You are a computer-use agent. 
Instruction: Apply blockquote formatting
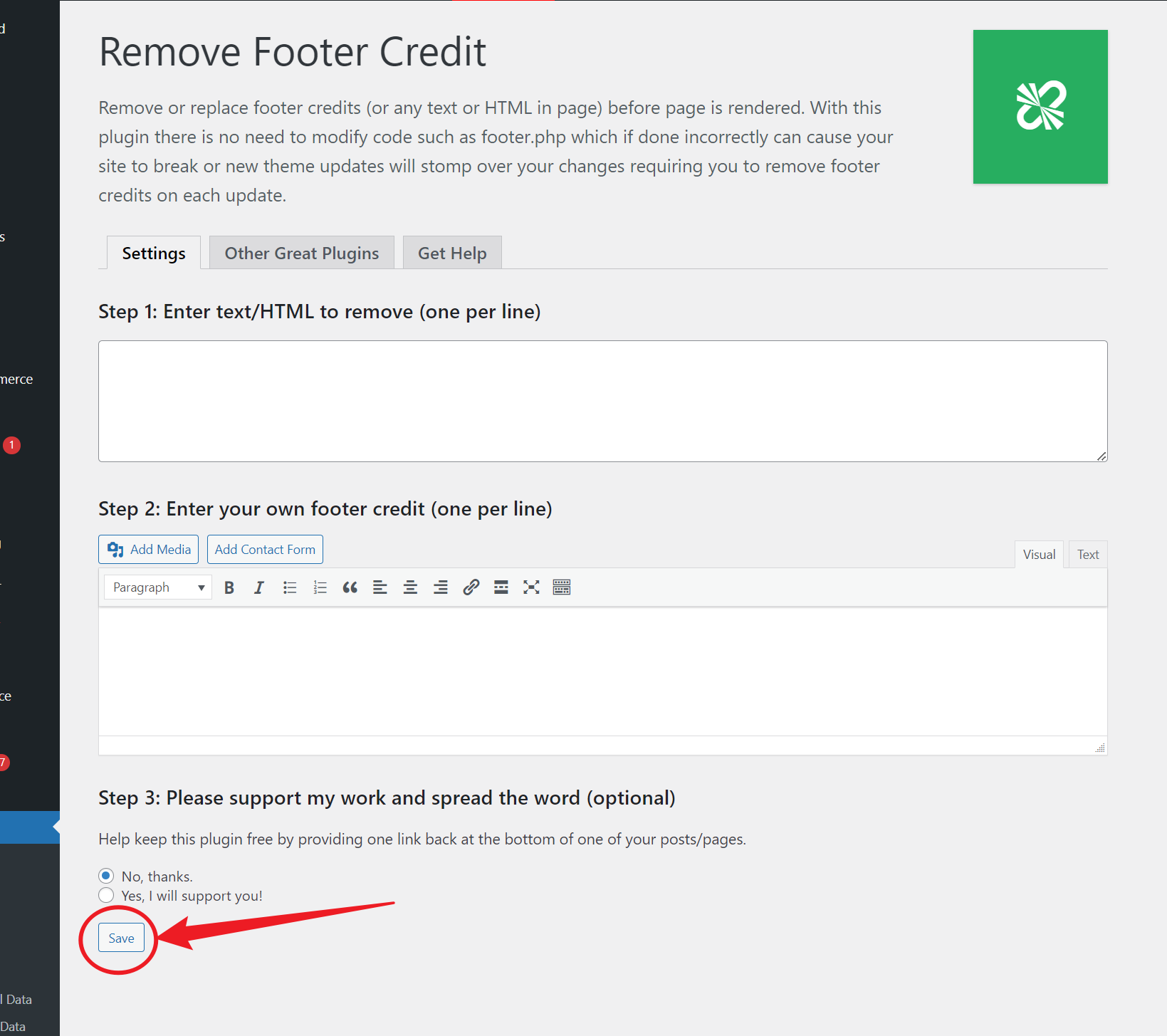[350, 587]
